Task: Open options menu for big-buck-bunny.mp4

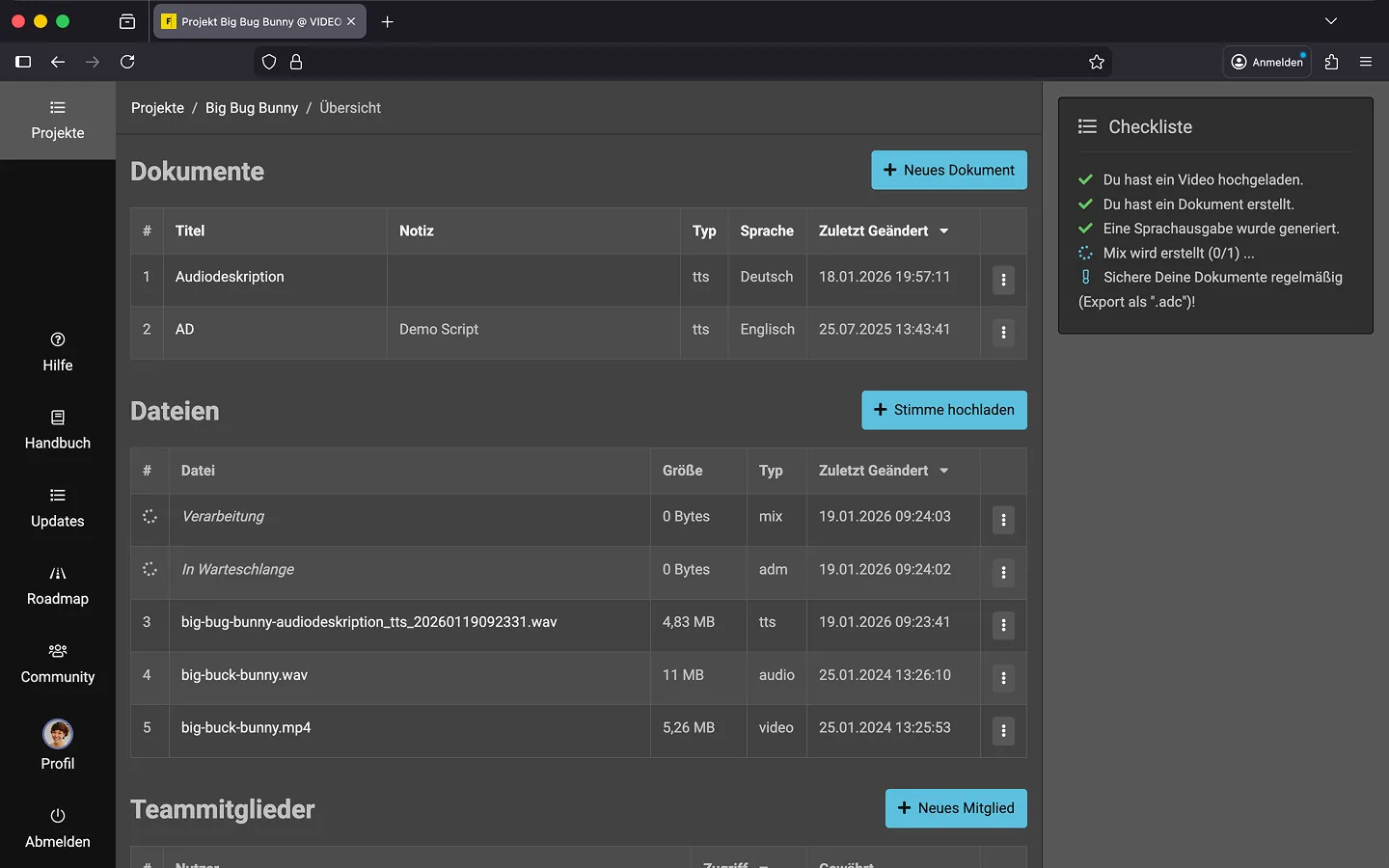Action: point(1003,731)
